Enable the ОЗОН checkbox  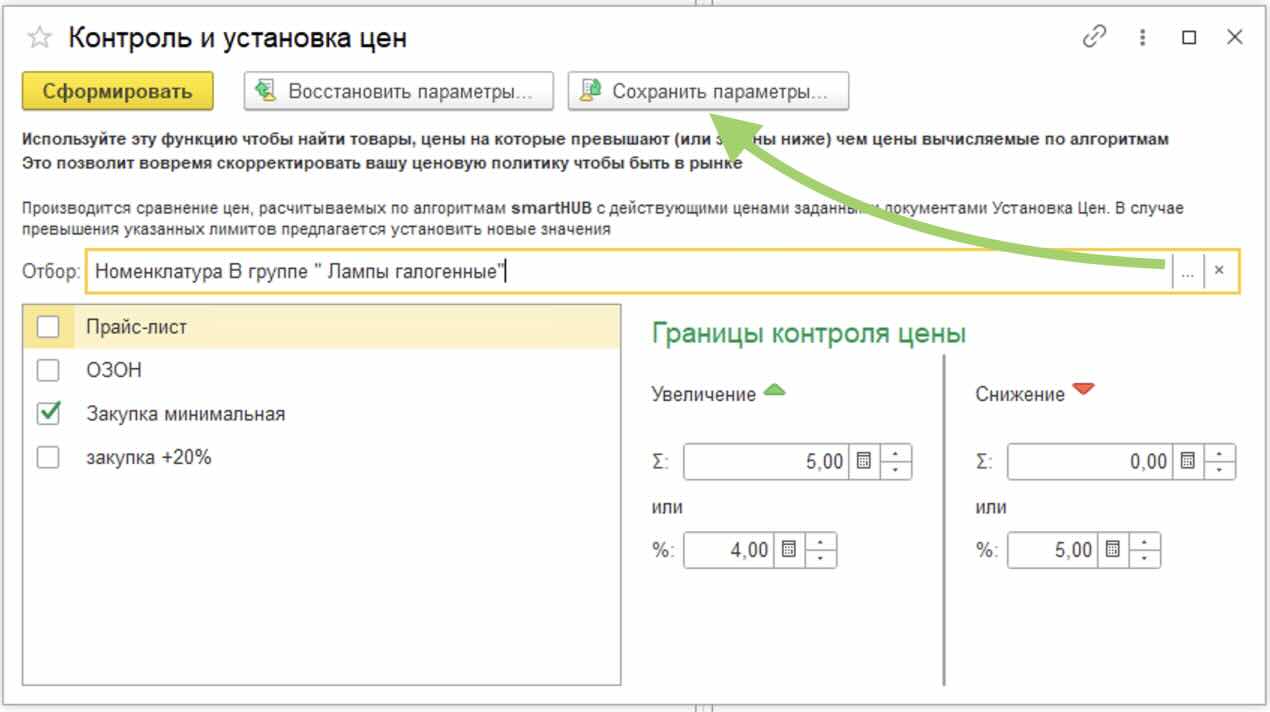(48, 370)
